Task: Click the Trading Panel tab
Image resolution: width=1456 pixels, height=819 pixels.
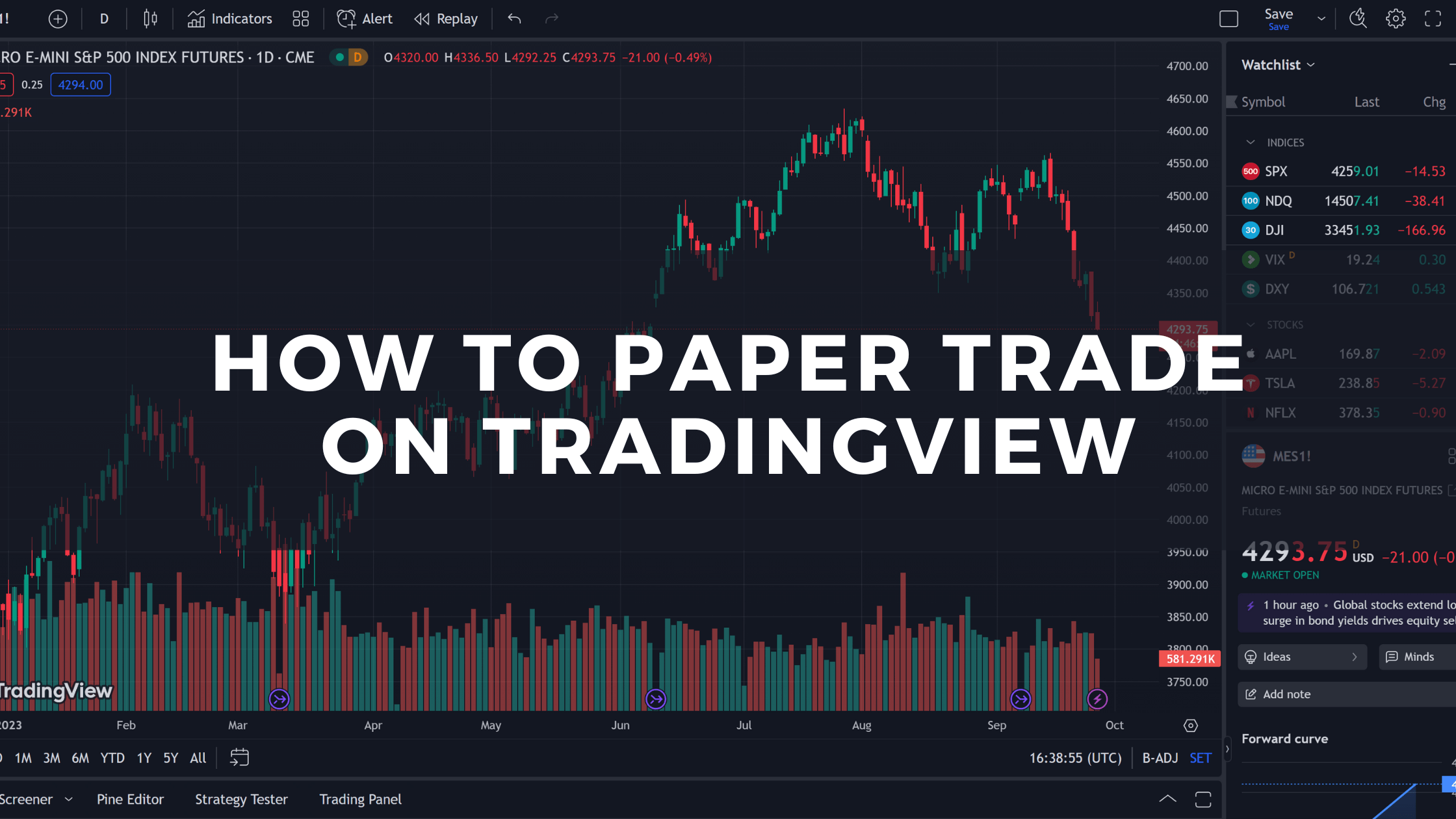Action: 360,799
